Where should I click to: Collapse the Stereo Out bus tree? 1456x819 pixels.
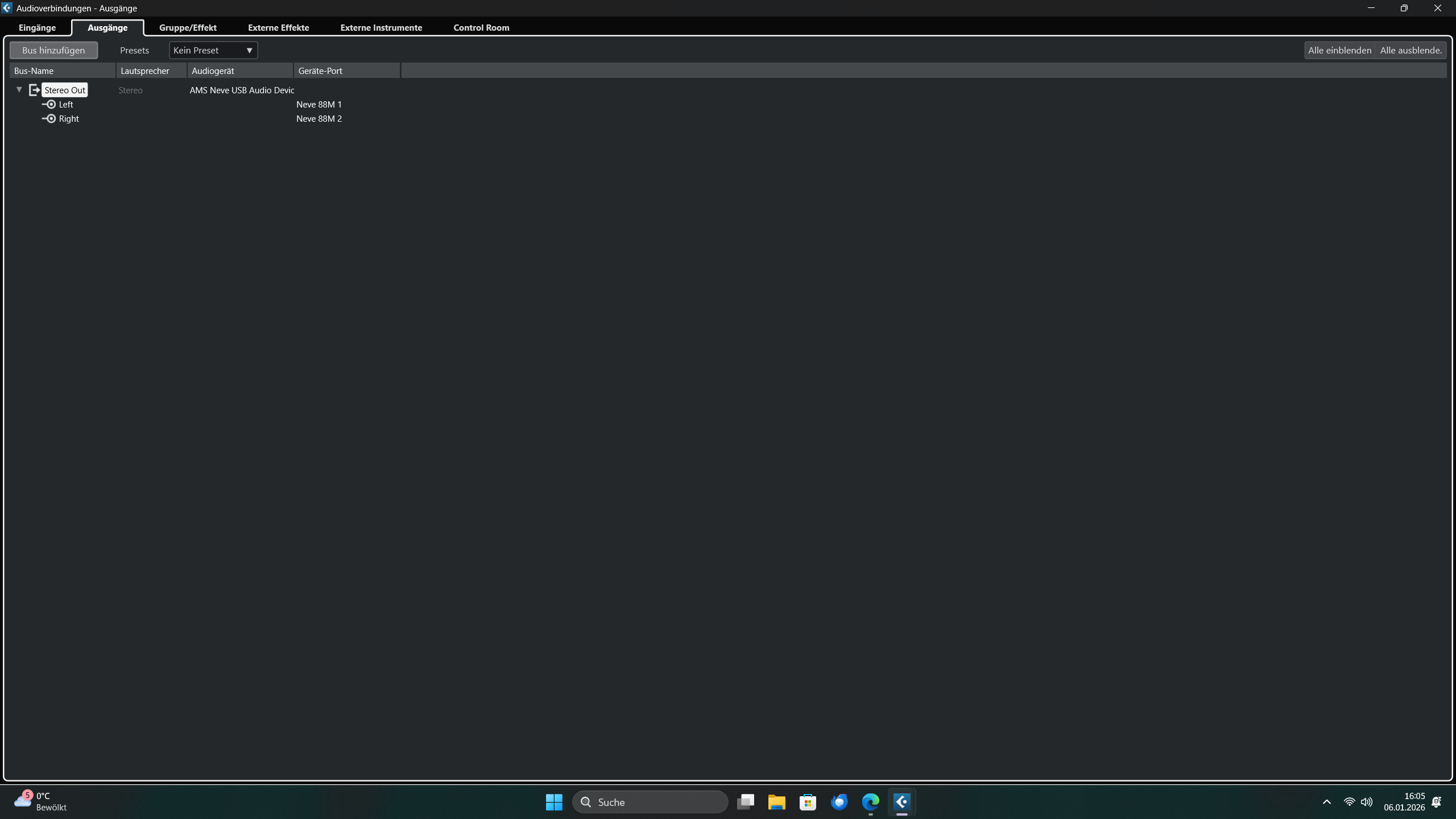click(x=19, y=89)
